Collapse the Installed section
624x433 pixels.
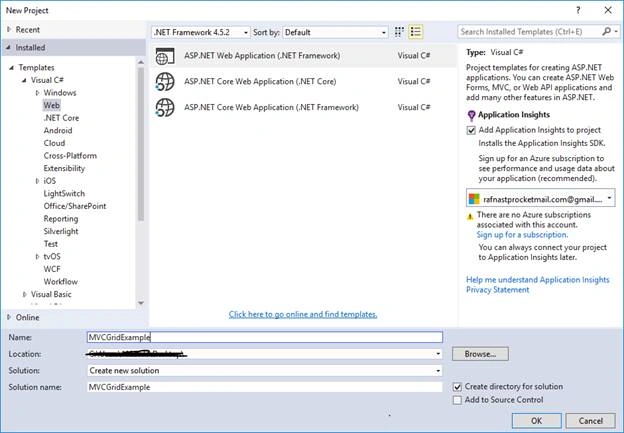(x=8, y=47)
